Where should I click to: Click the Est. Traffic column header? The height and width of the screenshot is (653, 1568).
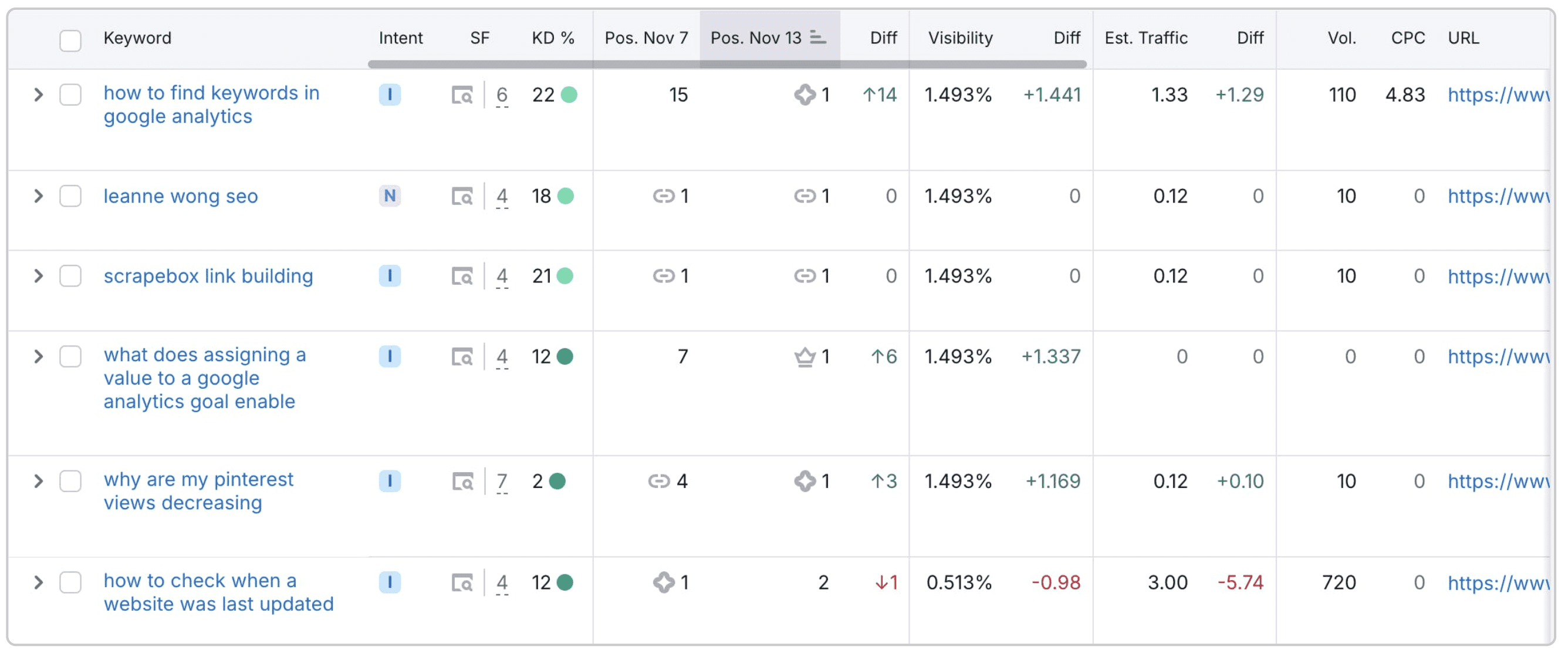click(1147, 38)
